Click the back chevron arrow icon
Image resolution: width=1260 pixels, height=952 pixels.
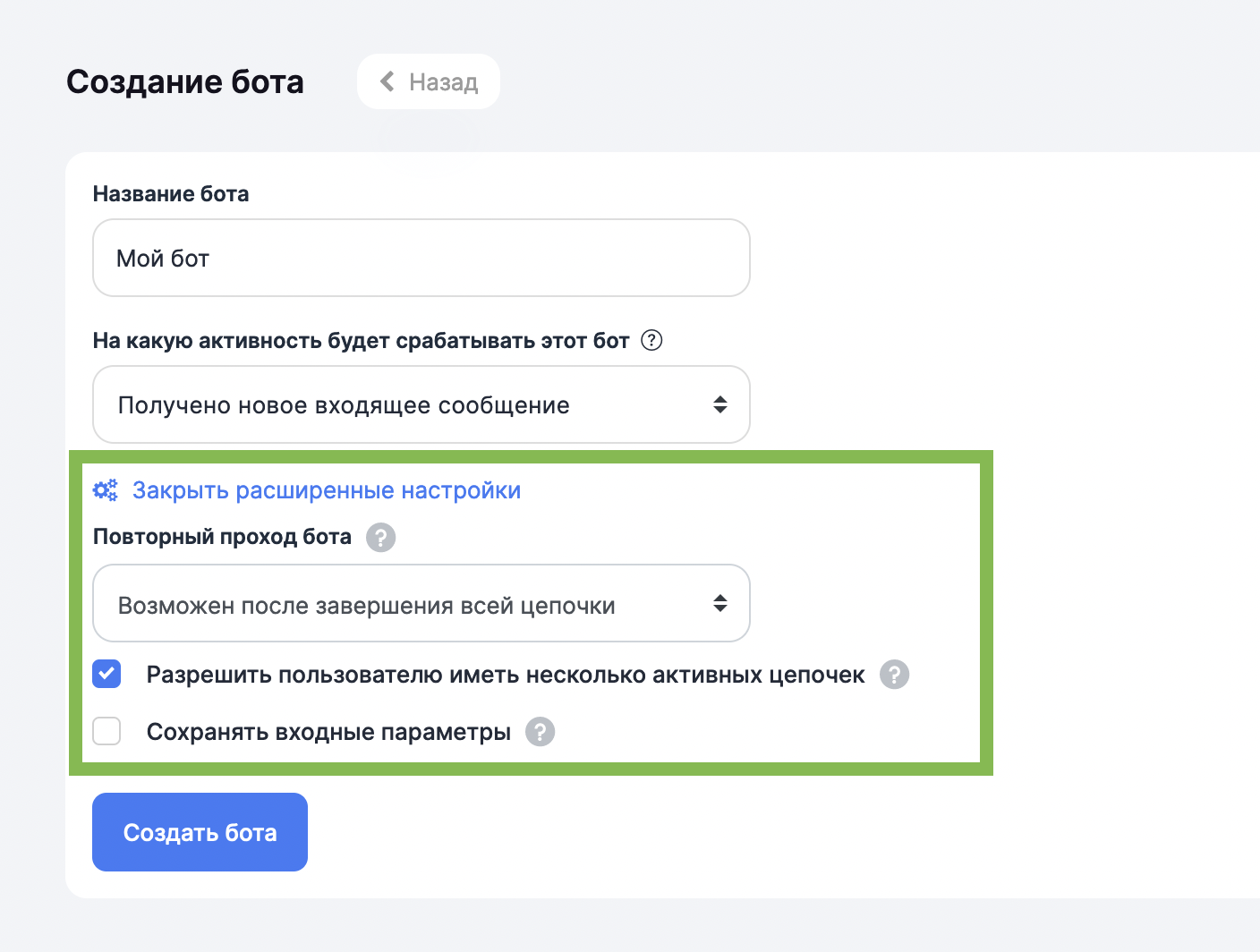(387, 81)
